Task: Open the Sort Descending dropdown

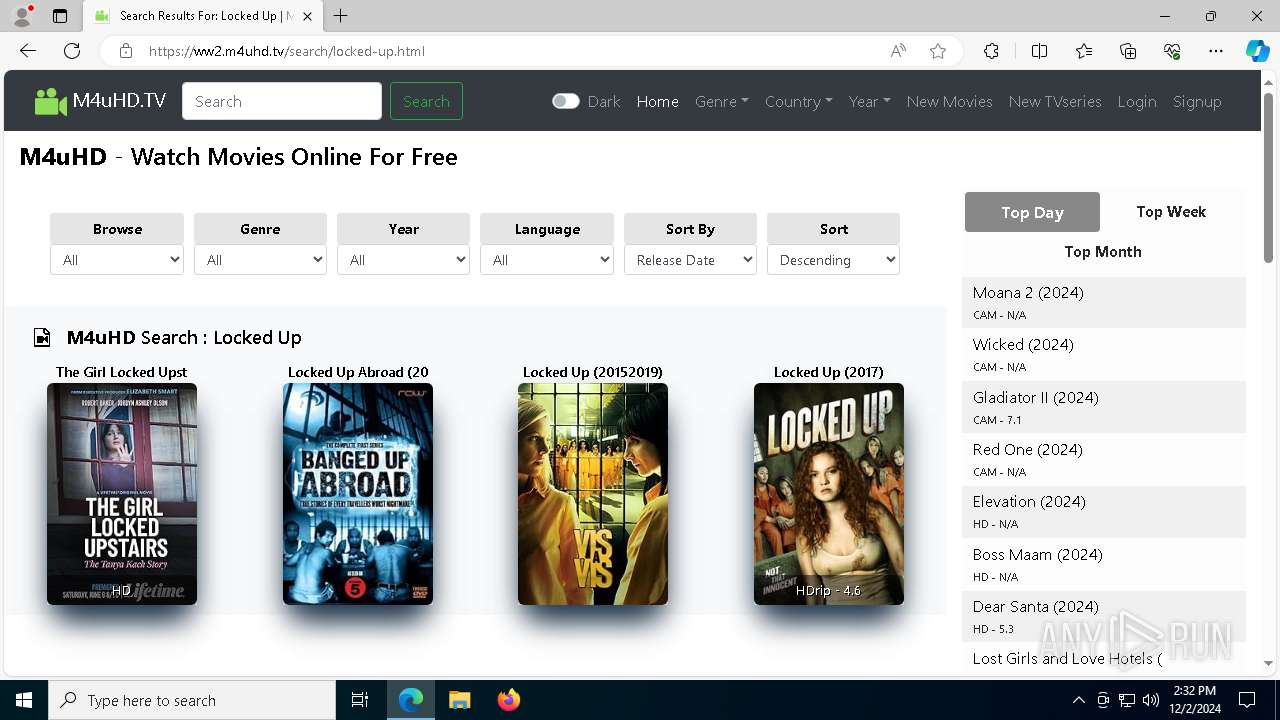Action: 834,260
